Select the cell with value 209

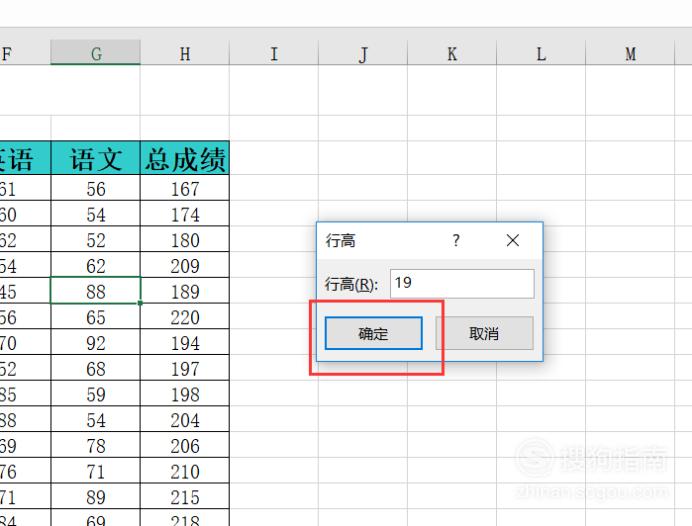point(185,265)
